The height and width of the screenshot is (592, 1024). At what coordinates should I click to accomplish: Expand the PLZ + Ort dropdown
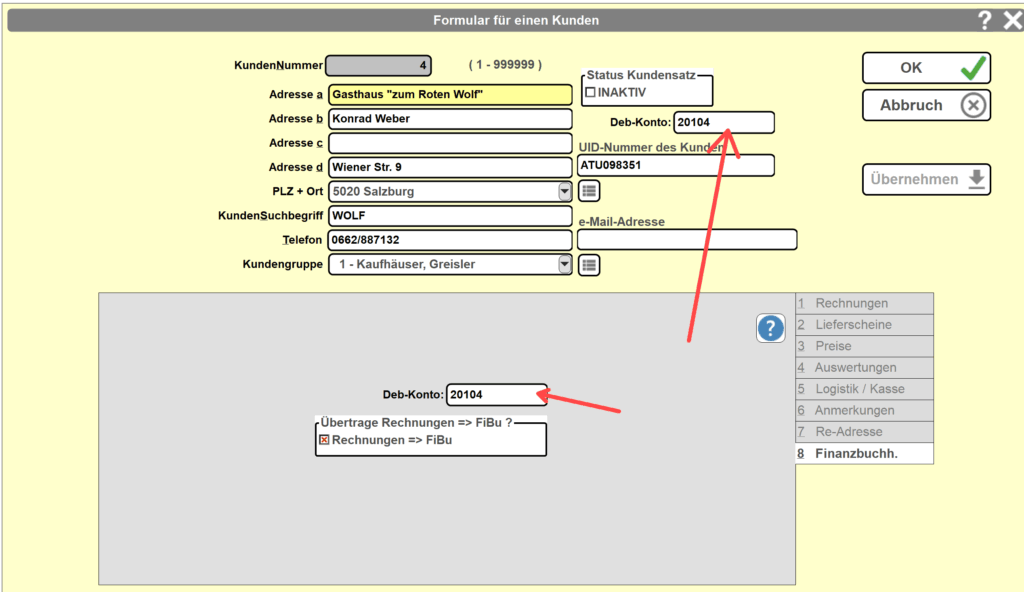click(564, 191)
